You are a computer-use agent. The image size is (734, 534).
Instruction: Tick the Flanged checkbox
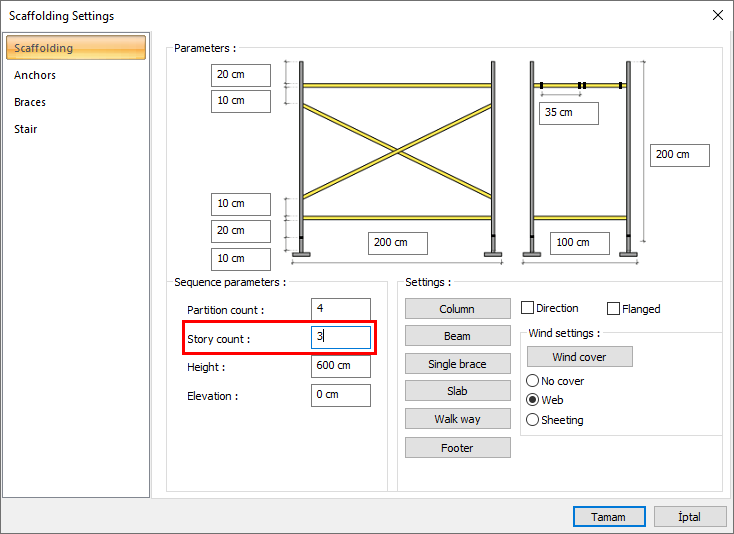(x=614, y=309)
